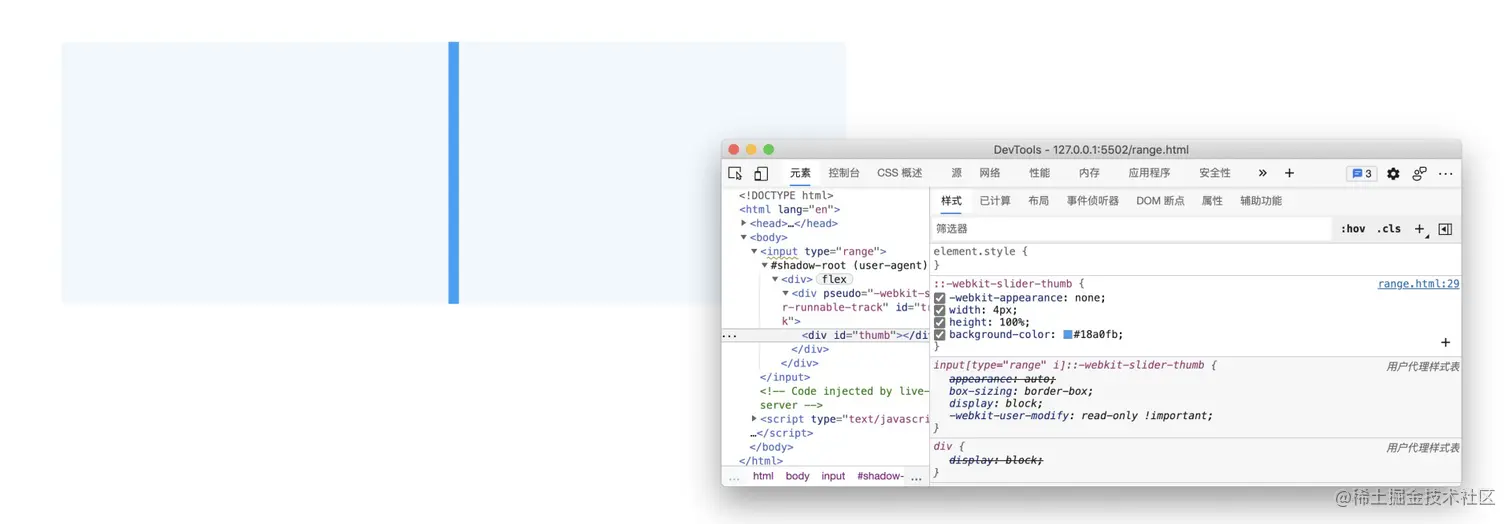This screenshot has width=1512, height=524.
Task: Click the flex badge on the div
Action: [x=835, y=280]
